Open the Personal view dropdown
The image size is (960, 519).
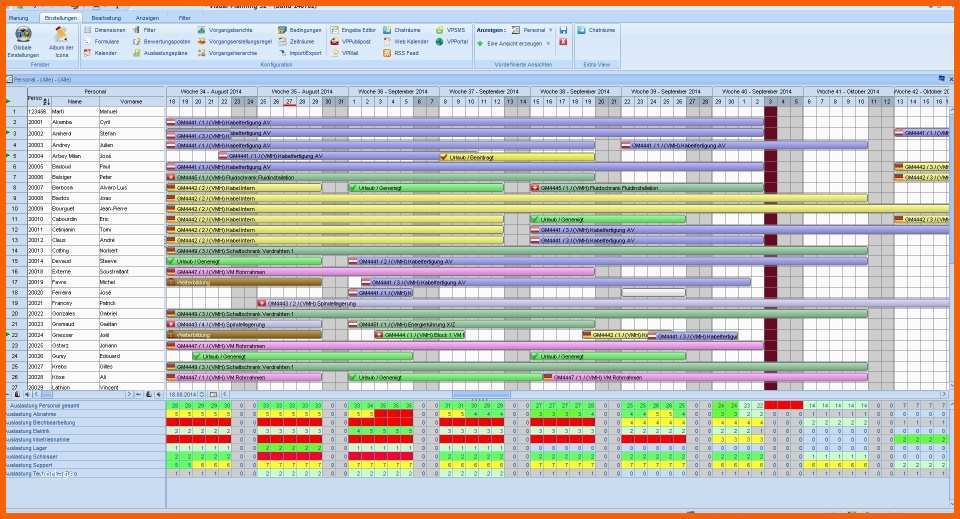[x=550, y=30]
